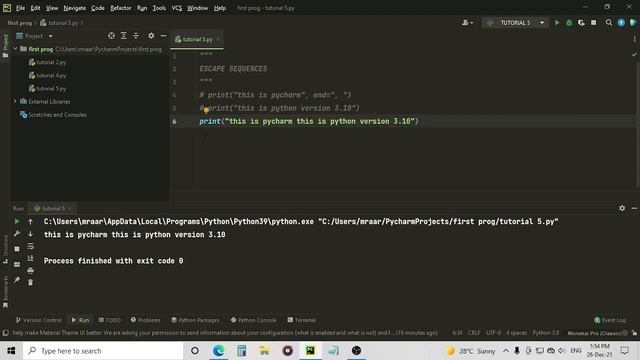Expand External Libraries node
The width and height of the screenshot is (640, 360).
click(15, 101)
